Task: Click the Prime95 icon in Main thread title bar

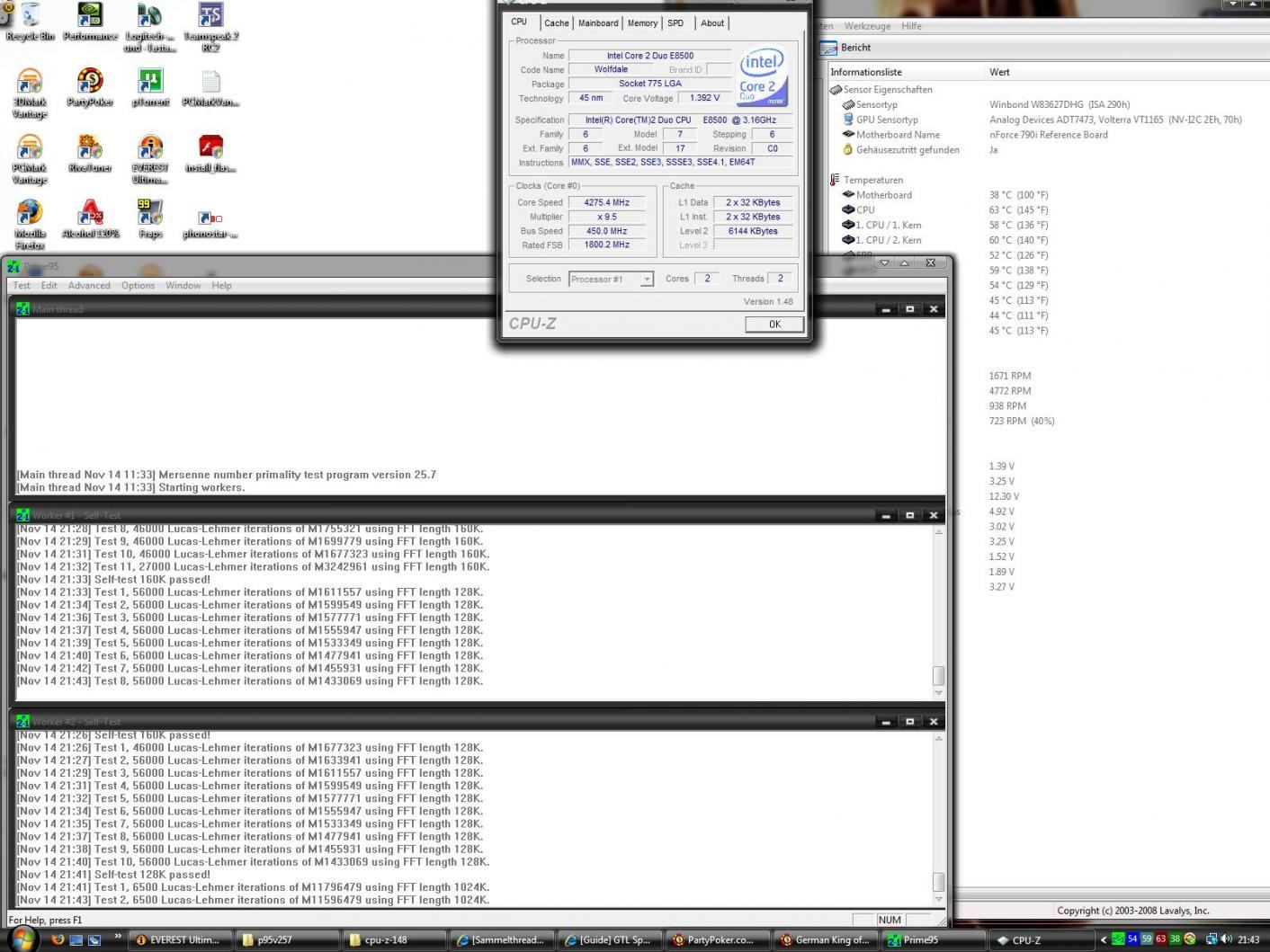Action: tap(23, 309)
